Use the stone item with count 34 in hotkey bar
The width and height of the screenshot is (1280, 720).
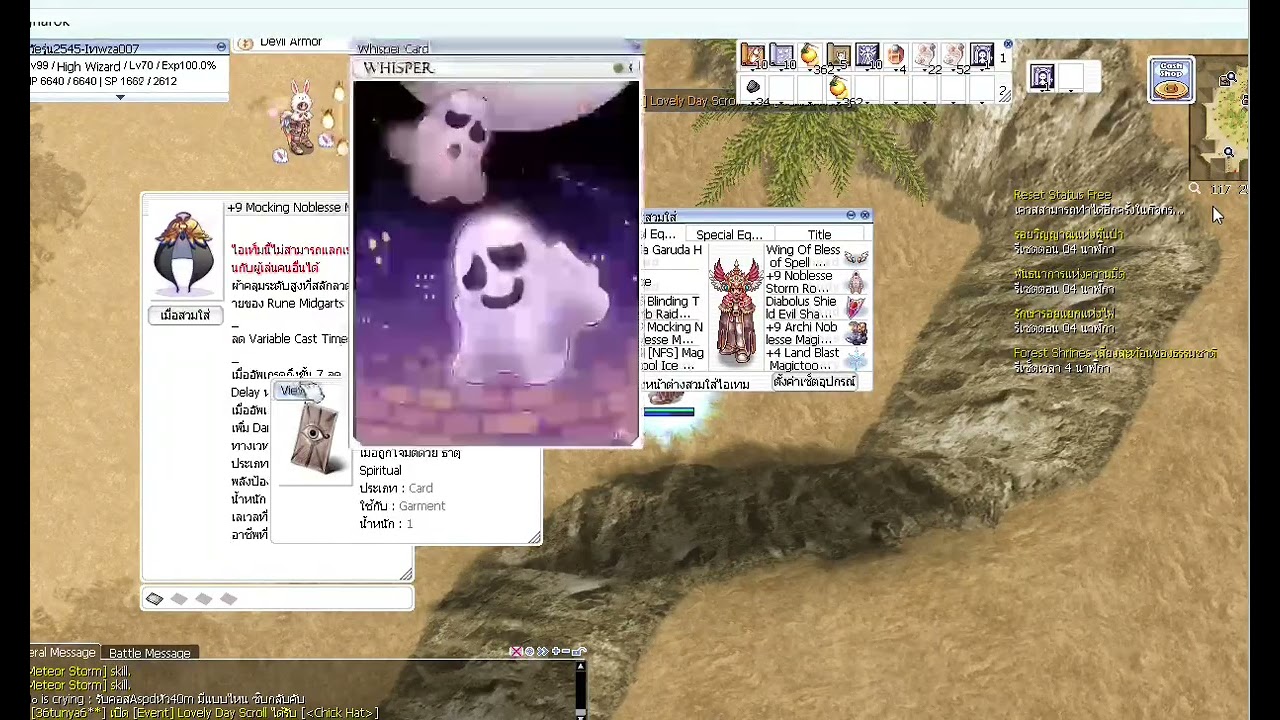753,88
